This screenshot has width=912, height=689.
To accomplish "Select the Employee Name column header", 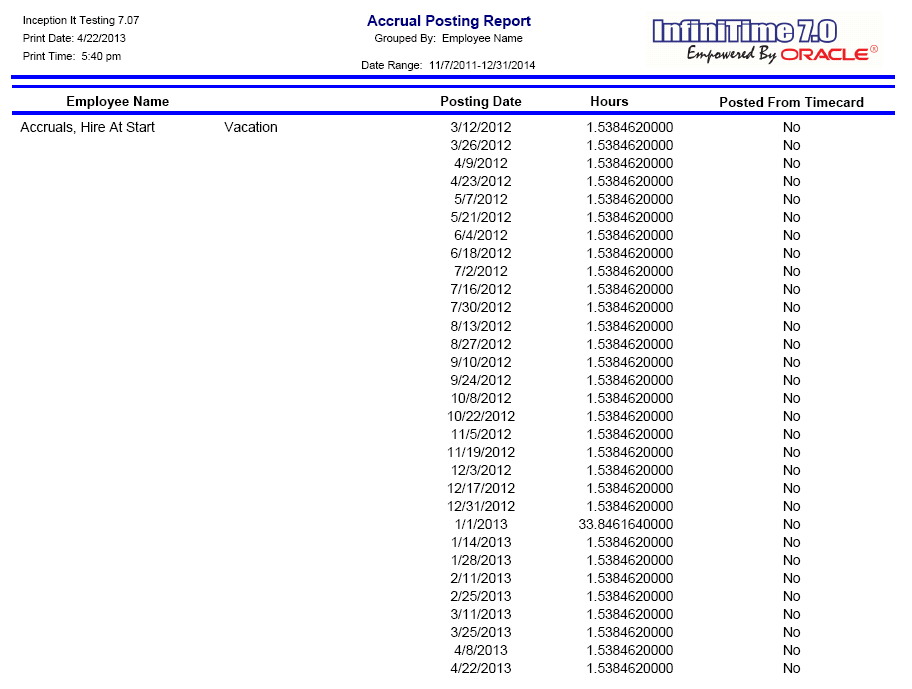I will coord(117,101).
